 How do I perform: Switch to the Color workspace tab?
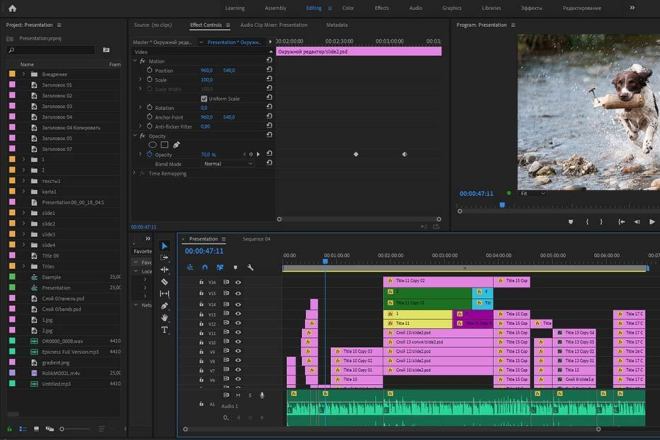click(x=348, y=8)
